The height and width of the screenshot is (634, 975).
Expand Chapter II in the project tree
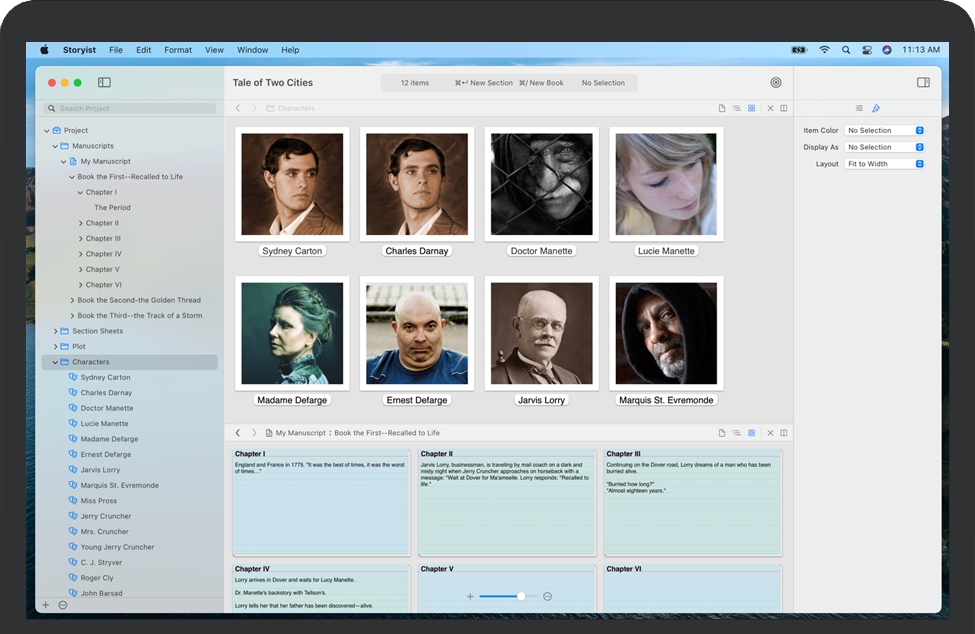(x=81, y=223)
